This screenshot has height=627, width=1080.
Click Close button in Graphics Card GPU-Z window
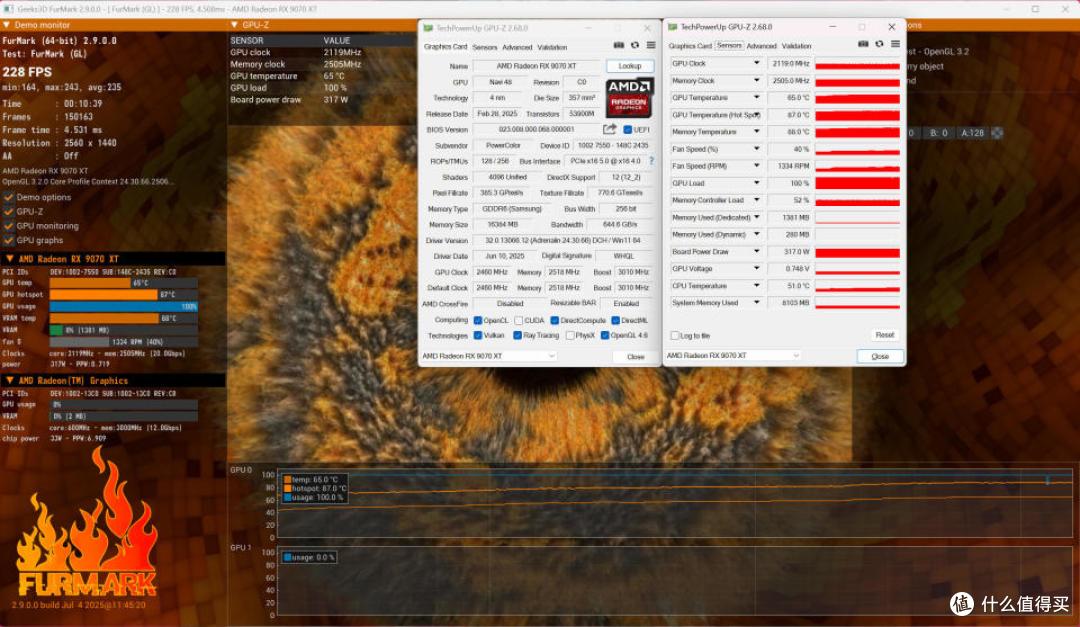[x=636, y=357]
